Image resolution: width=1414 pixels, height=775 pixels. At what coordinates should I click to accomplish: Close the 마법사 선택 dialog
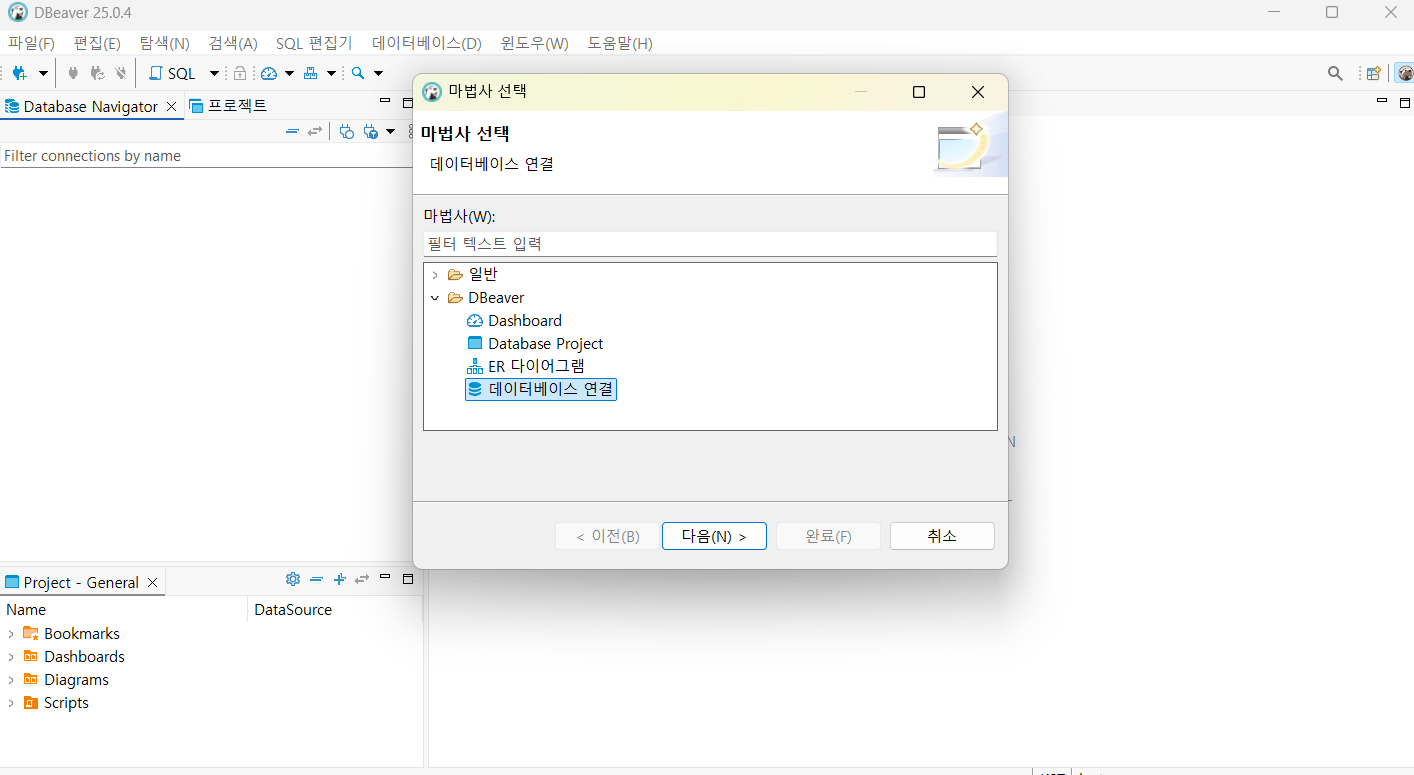tap(978, 92)
